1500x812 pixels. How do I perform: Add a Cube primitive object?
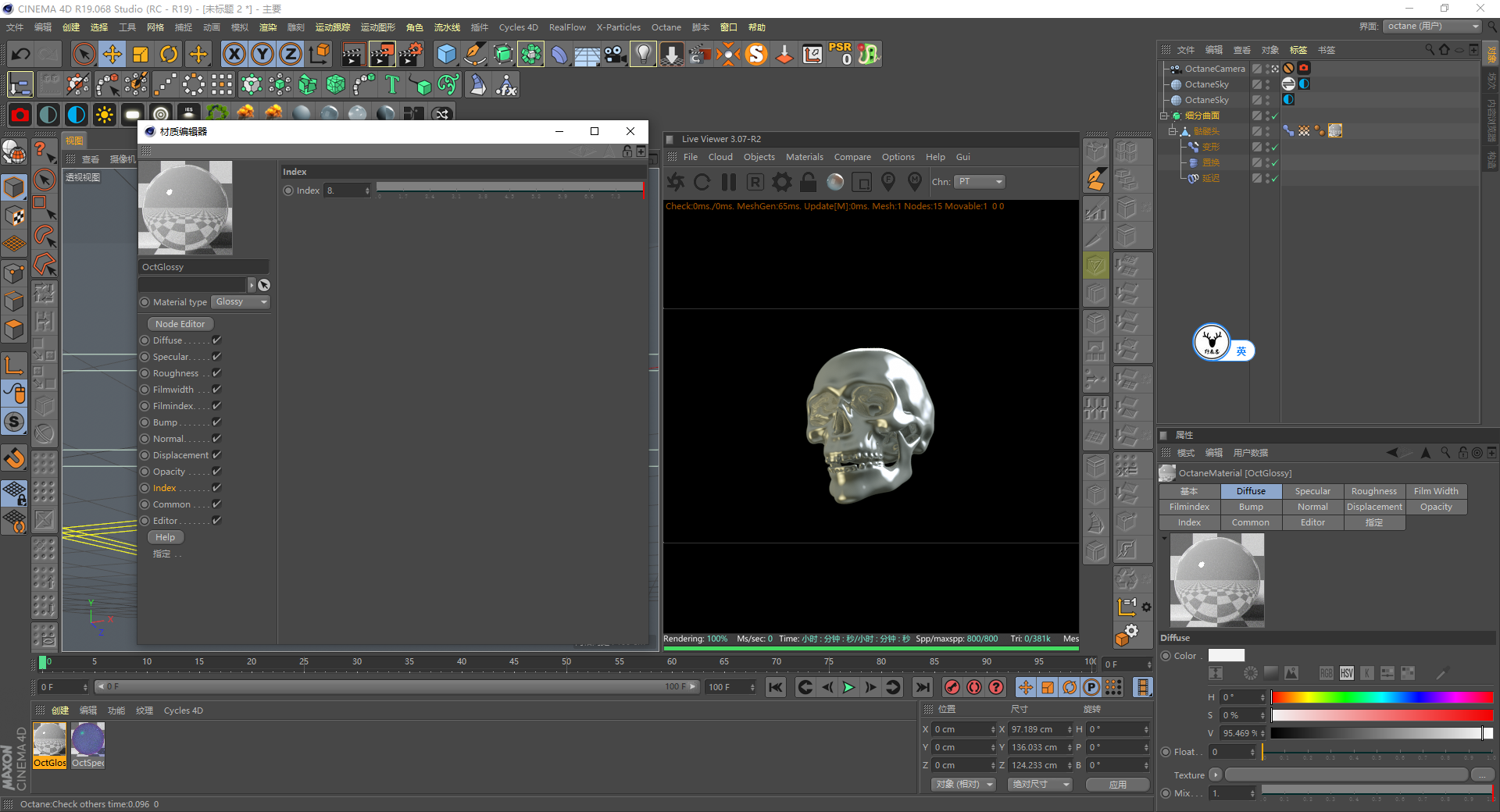pos(446,54)
